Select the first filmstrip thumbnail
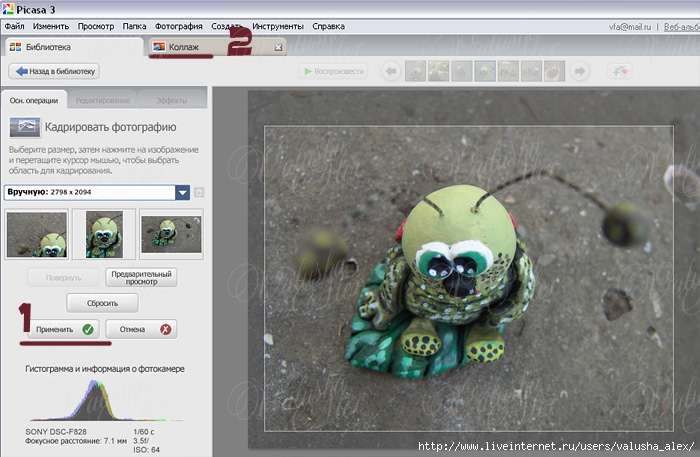Image resolution: width=700 pixels, height=457 pixels. pos(415,71)
